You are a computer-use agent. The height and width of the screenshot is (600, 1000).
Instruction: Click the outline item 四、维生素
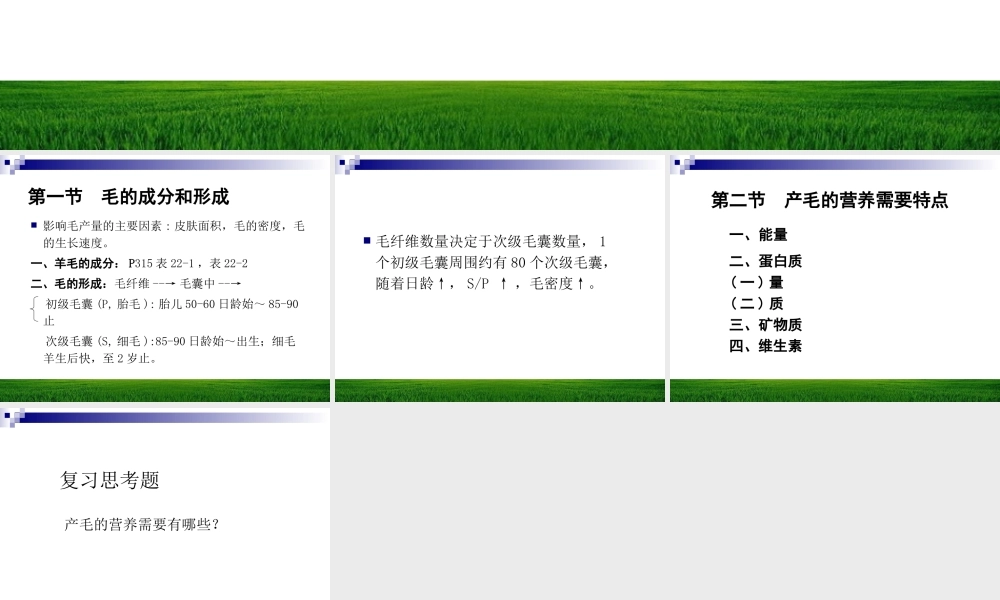click(x=765, y=346)
